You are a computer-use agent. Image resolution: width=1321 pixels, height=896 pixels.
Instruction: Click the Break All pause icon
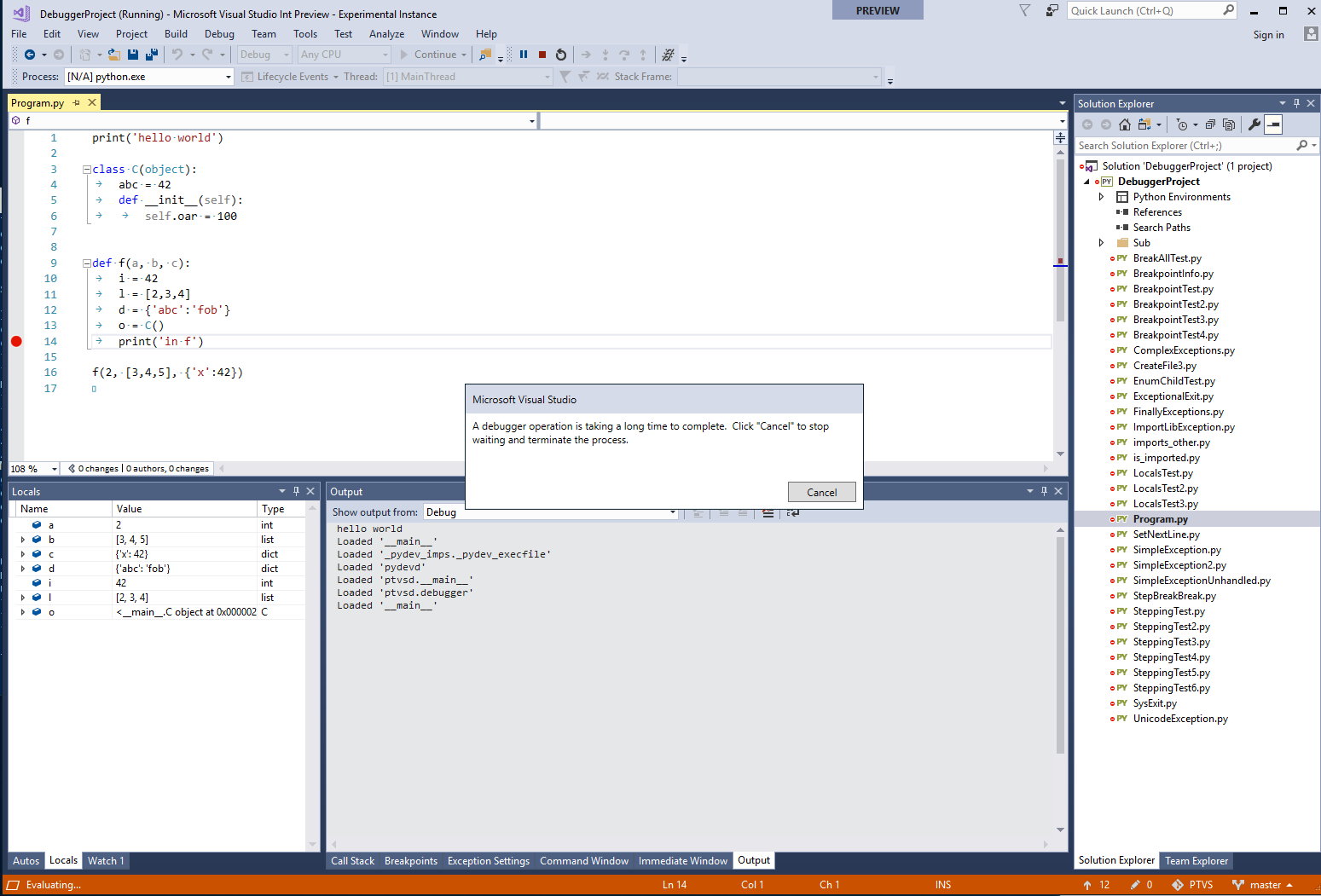(x=523, y=54)
